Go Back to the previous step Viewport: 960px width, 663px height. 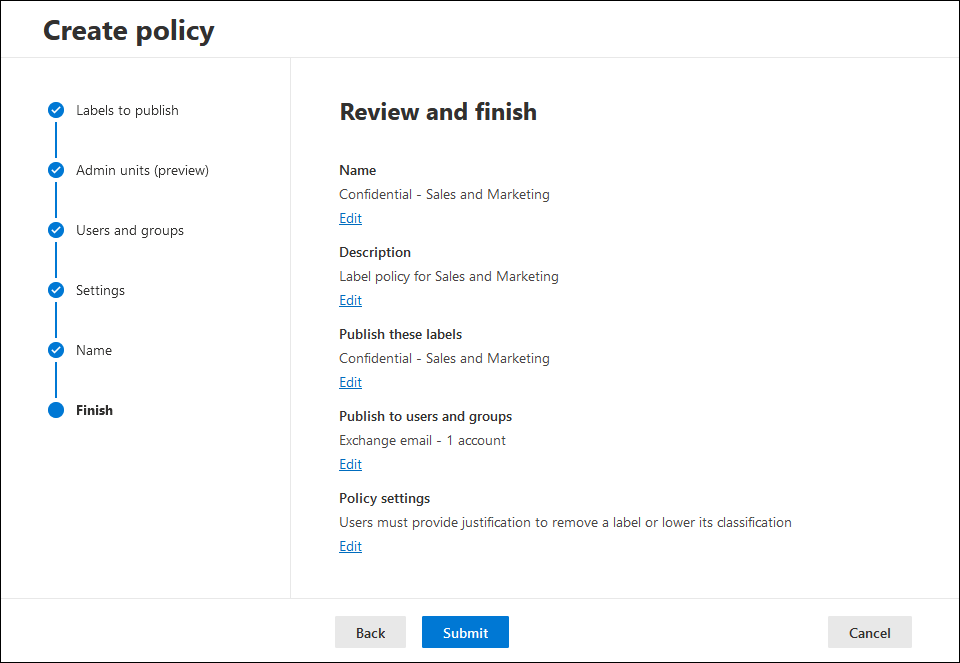click(x=370, y=632)
